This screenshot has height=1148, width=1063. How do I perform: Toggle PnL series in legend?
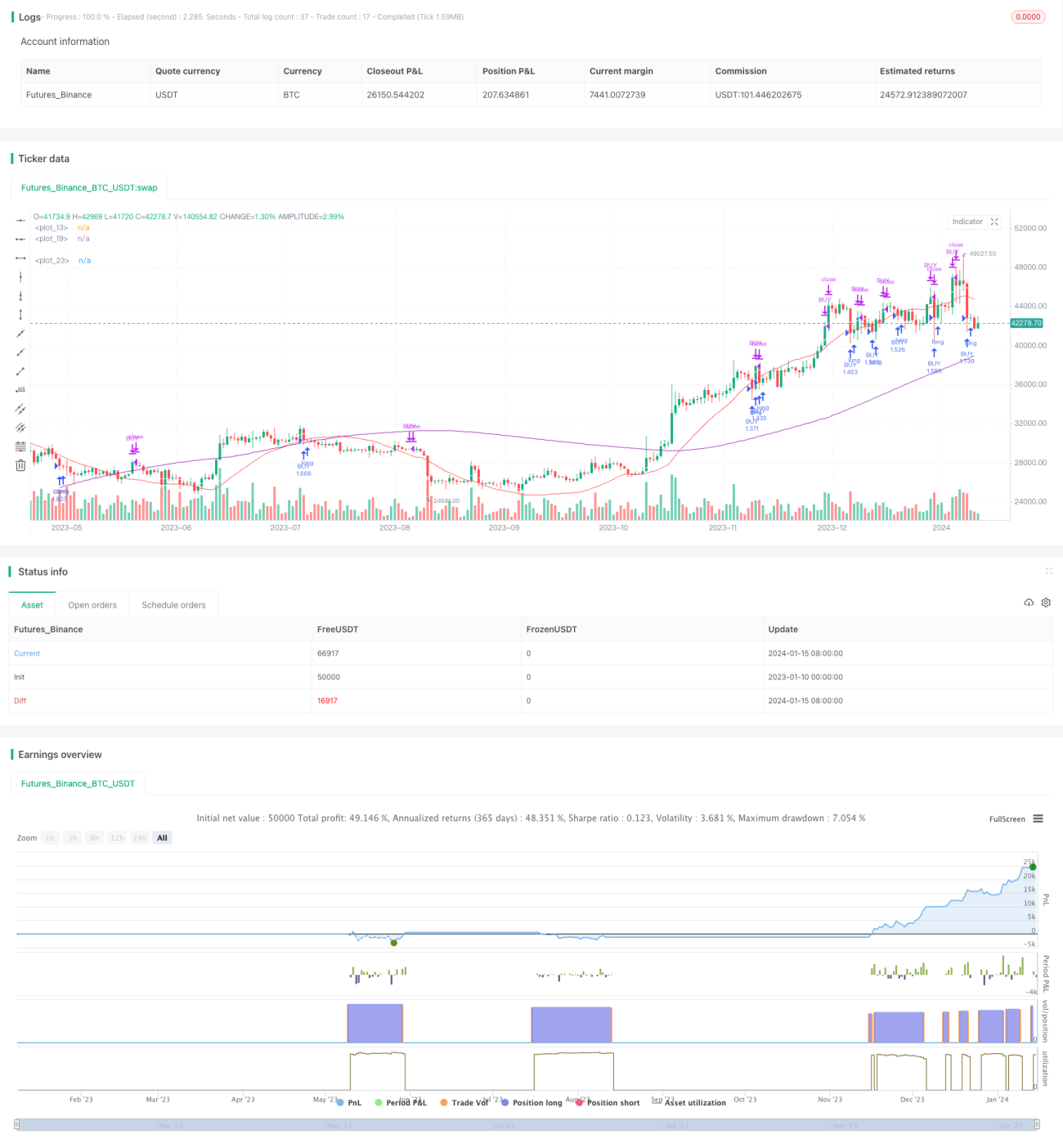pyautogui.click(x=348, y=1102)
